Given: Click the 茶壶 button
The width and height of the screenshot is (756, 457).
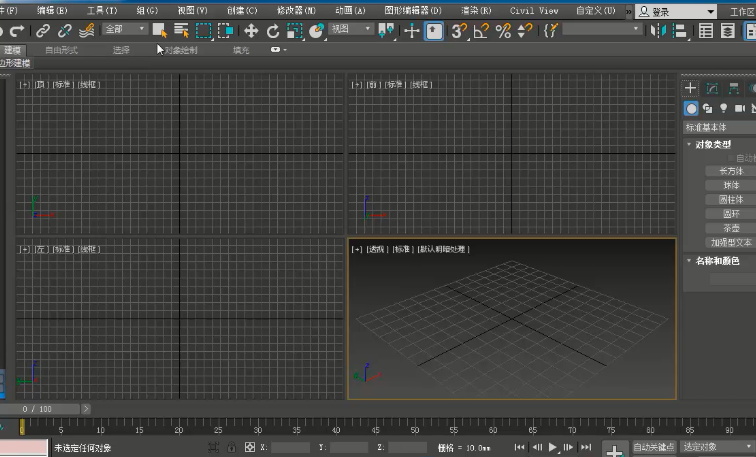Looking at the screenshot, I should click(731, 228).
